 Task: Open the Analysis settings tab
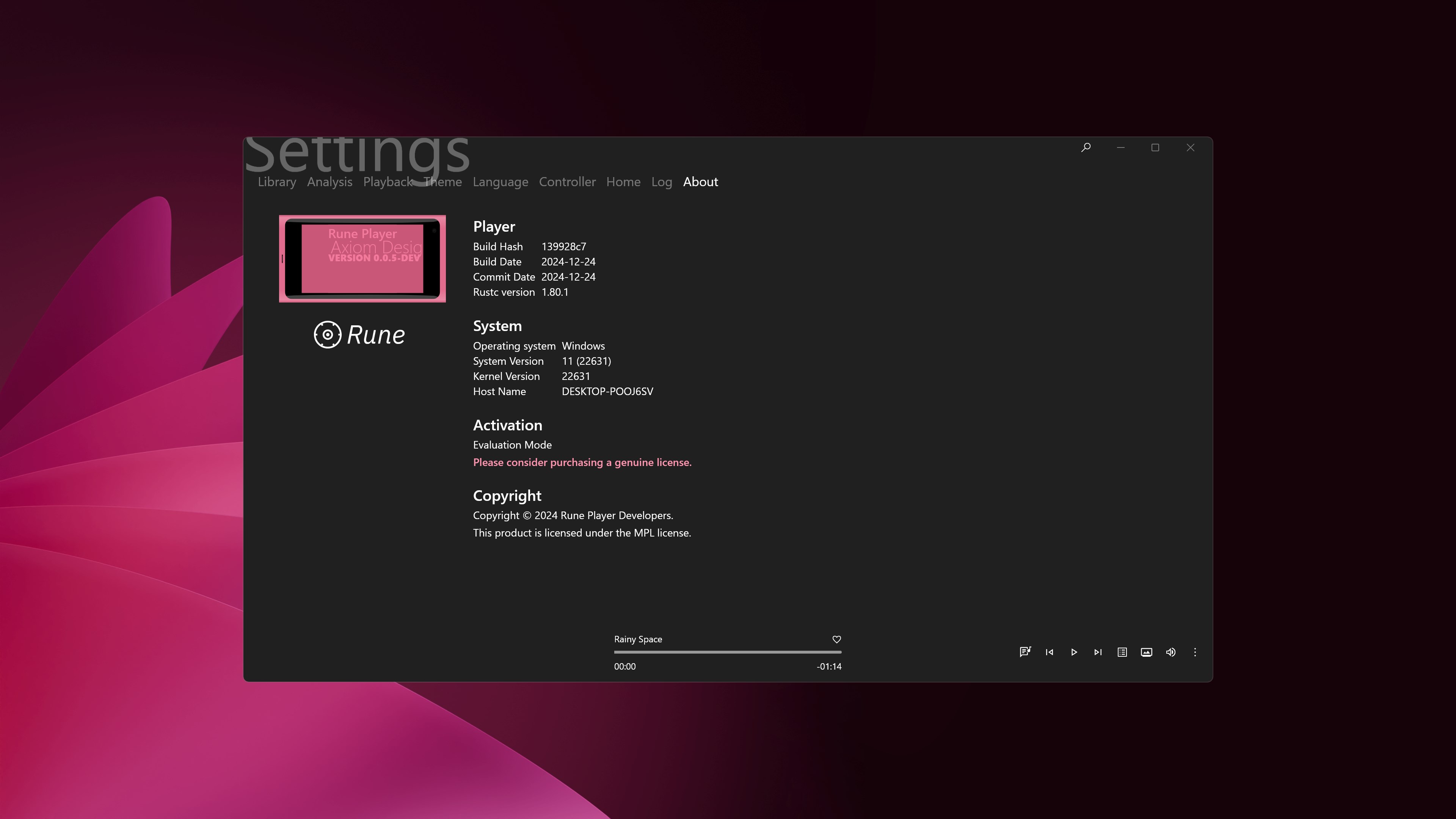point(329,182)
